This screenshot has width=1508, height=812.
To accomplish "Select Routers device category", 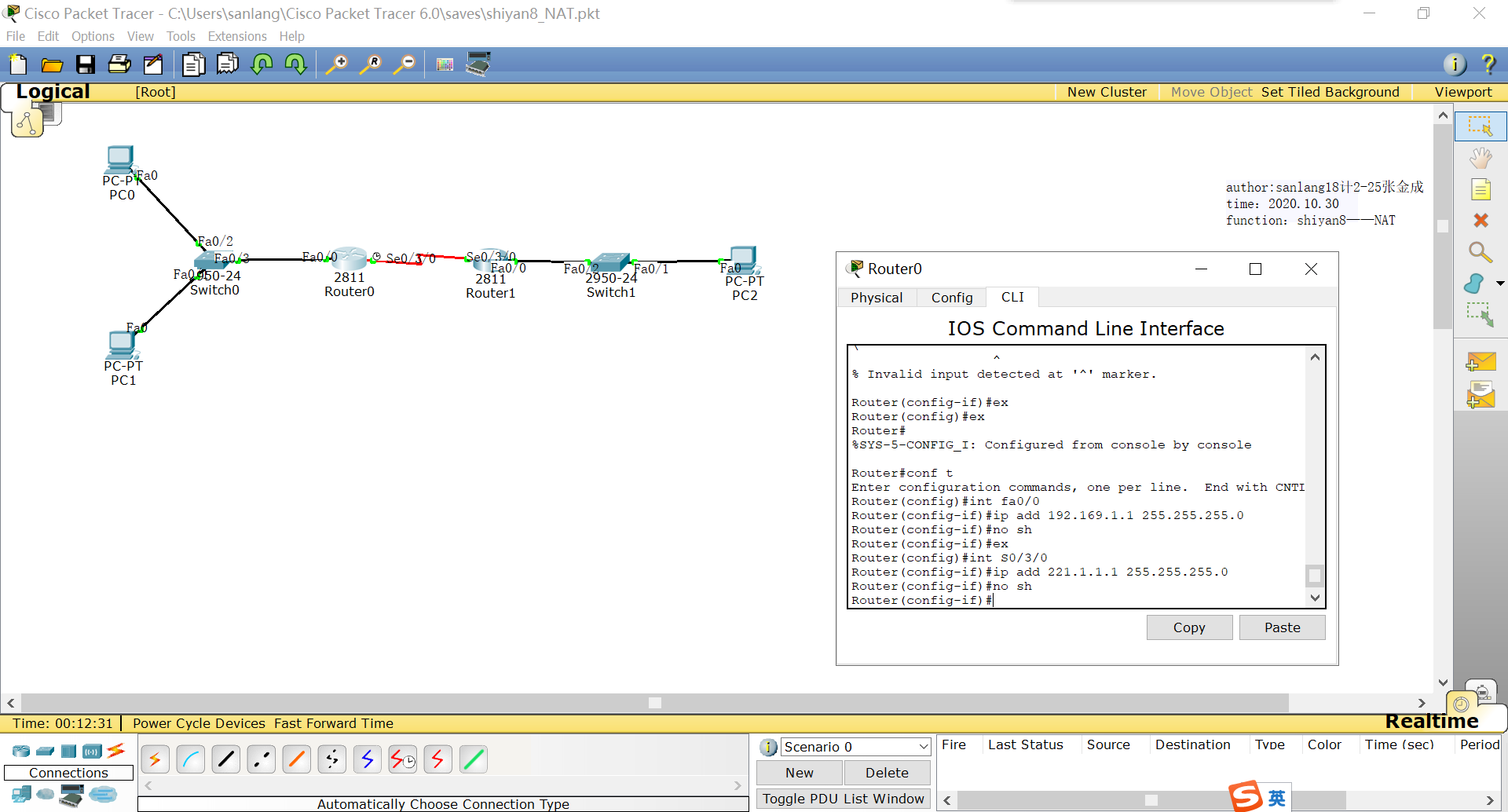I will [x=21, y=752].
